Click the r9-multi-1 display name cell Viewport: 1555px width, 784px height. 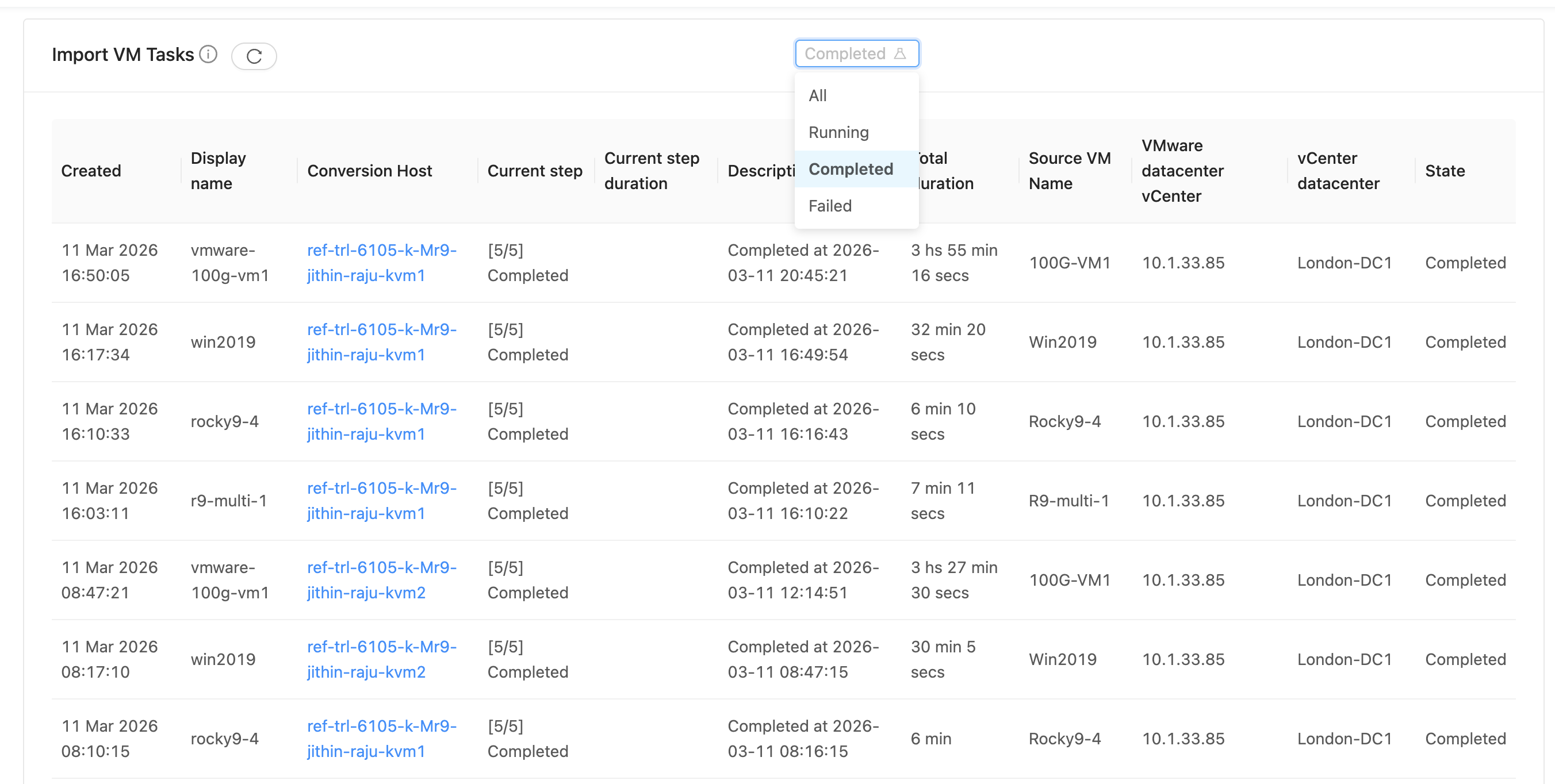(x=228, y=500)
